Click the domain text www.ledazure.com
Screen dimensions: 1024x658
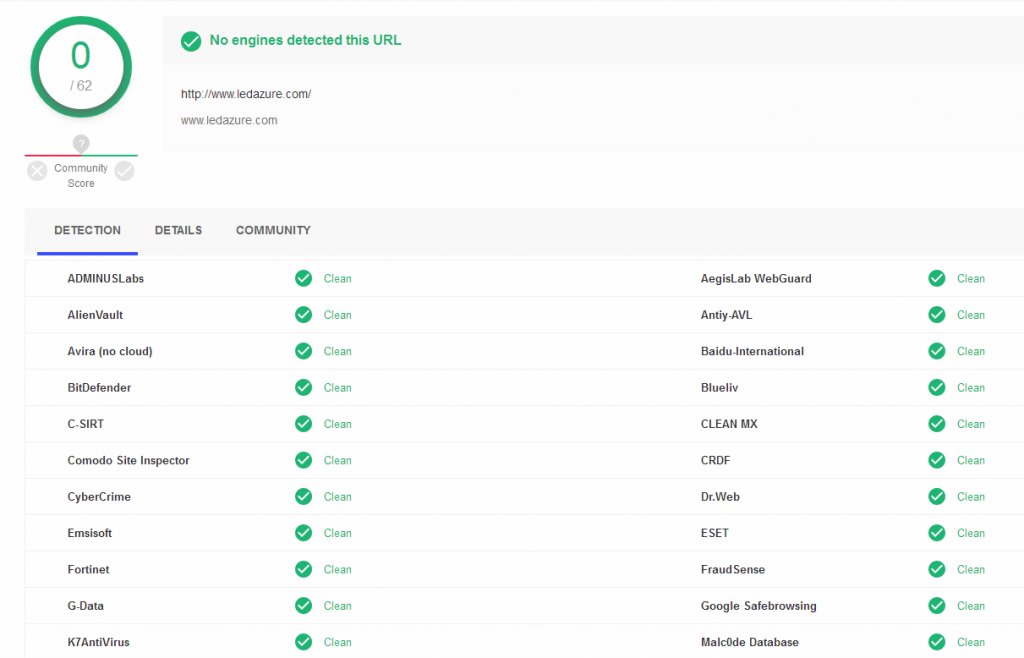pyautogui.click(x=229, y=120)
